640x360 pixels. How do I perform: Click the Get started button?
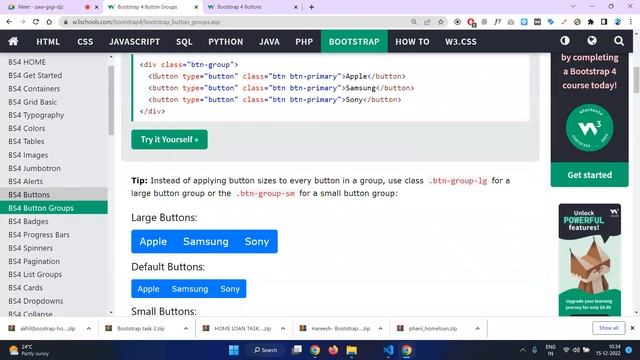tap(589, 175)
